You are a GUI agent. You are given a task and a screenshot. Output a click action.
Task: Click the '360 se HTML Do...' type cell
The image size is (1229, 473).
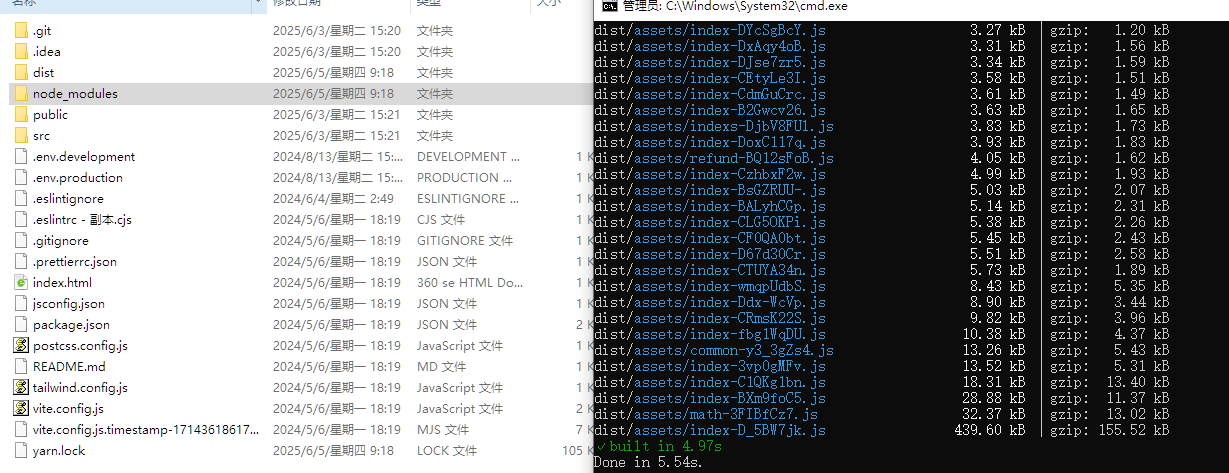point(470,283)
